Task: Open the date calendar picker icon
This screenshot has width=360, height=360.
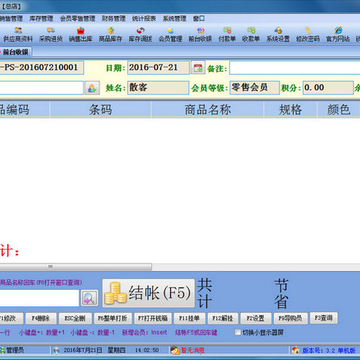Action: tap(198, 68)
